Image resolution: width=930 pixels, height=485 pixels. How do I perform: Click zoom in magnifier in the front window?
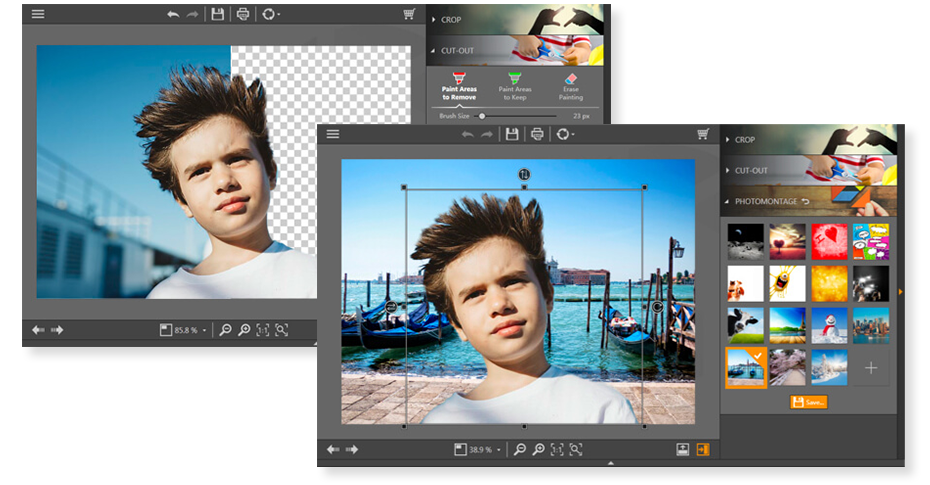pyautogui.click(x=539, y=449)
